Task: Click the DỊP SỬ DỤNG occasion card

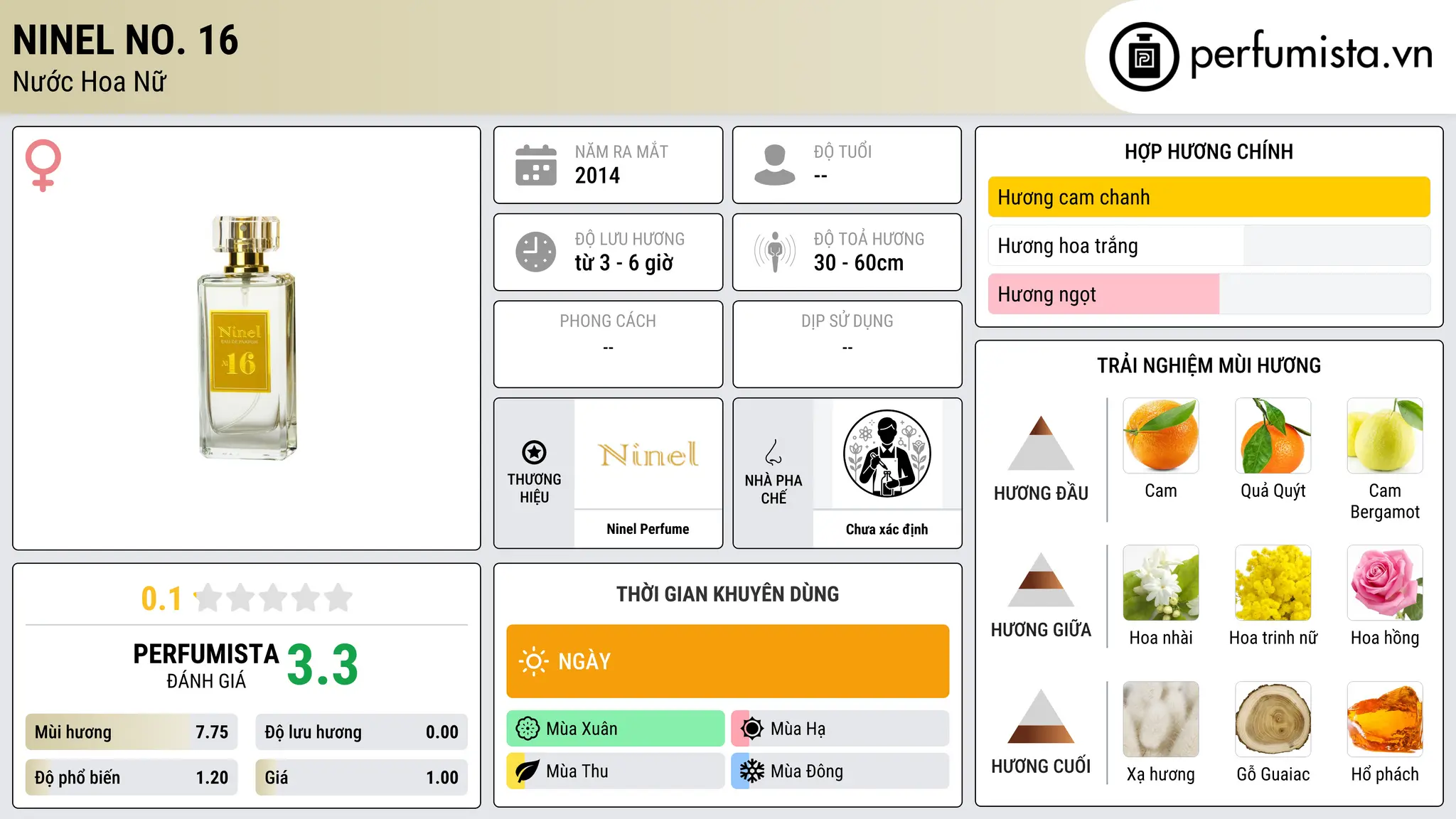Action: point(847,344)
